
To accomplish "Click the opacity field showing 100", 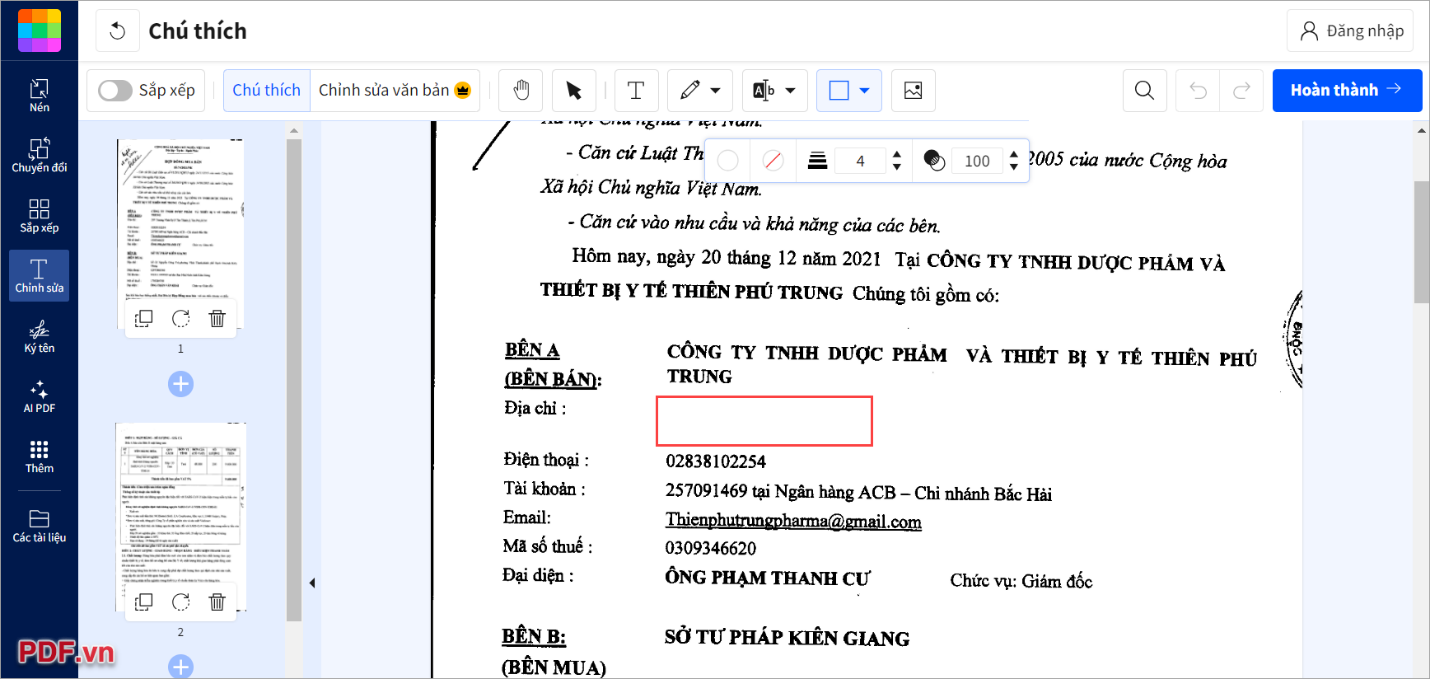I will coord(977,160).
